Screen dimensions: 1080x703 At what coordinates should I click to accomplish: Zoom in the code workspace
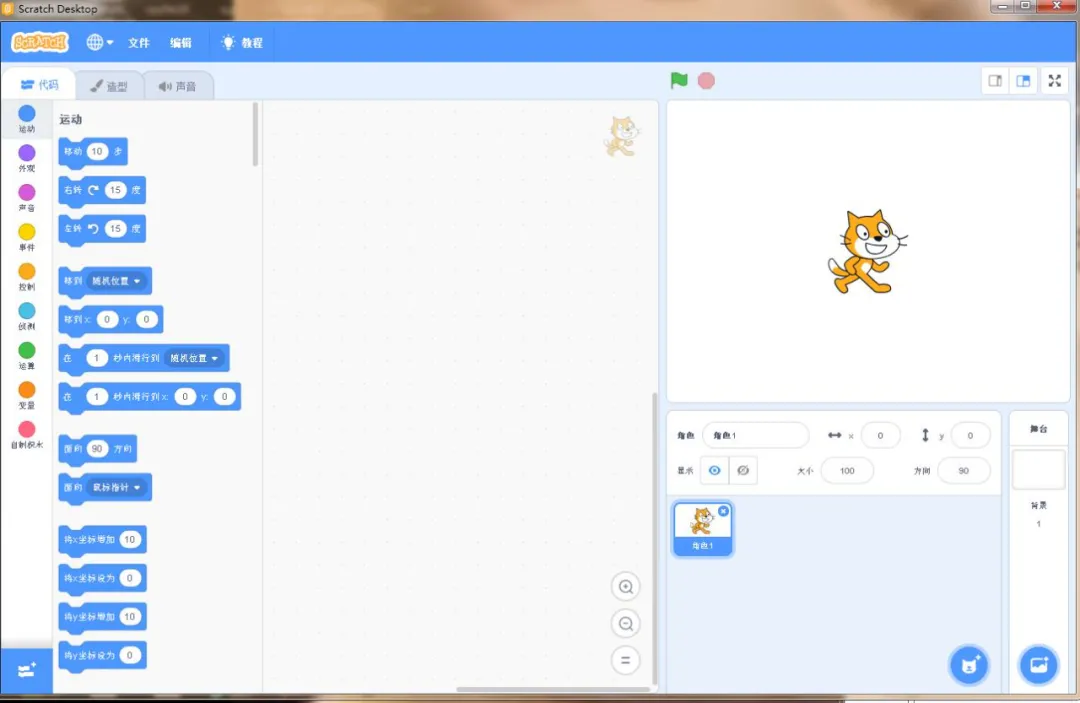tap(625, 587)
